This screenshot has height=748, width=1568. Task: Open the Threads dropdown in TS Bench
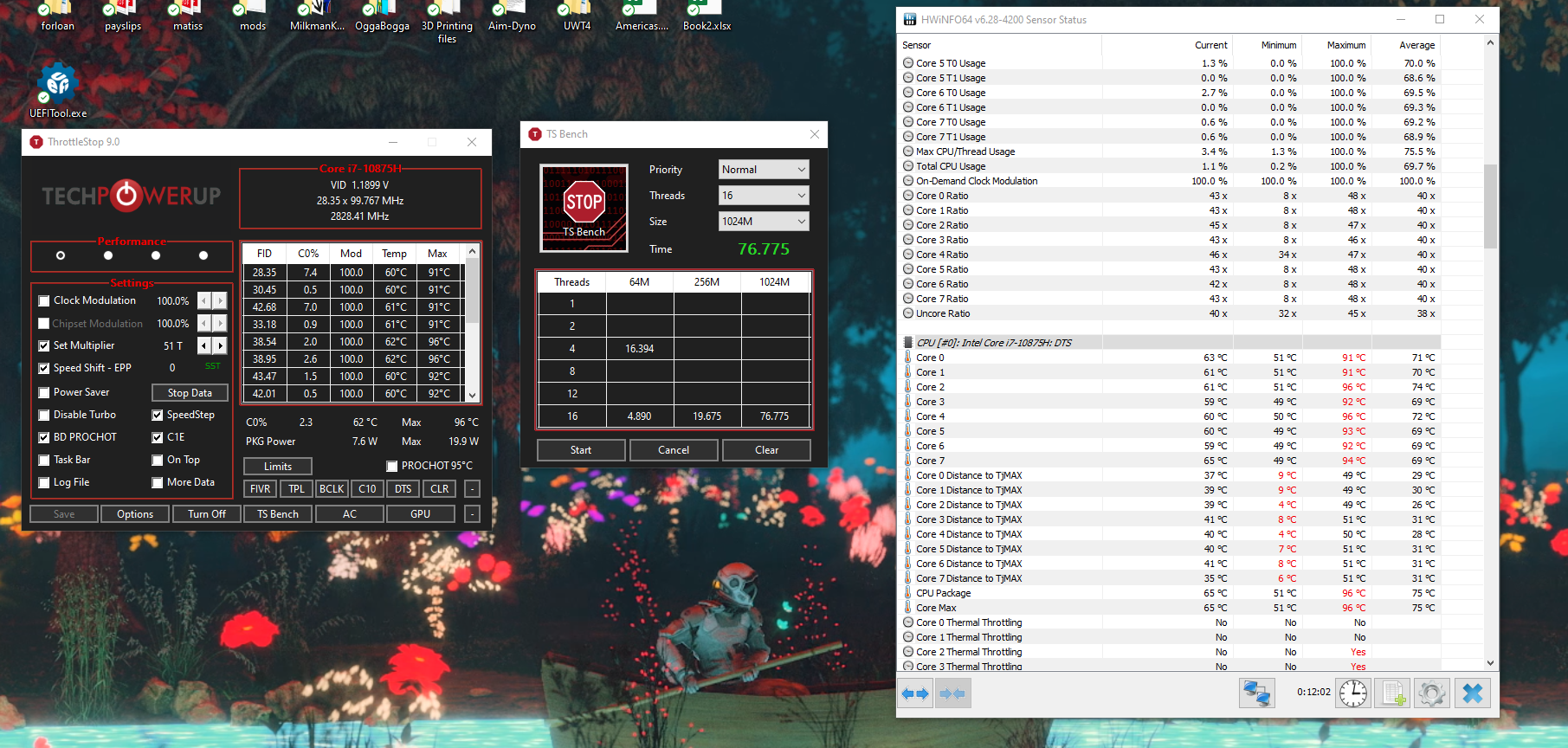point(764,196)
